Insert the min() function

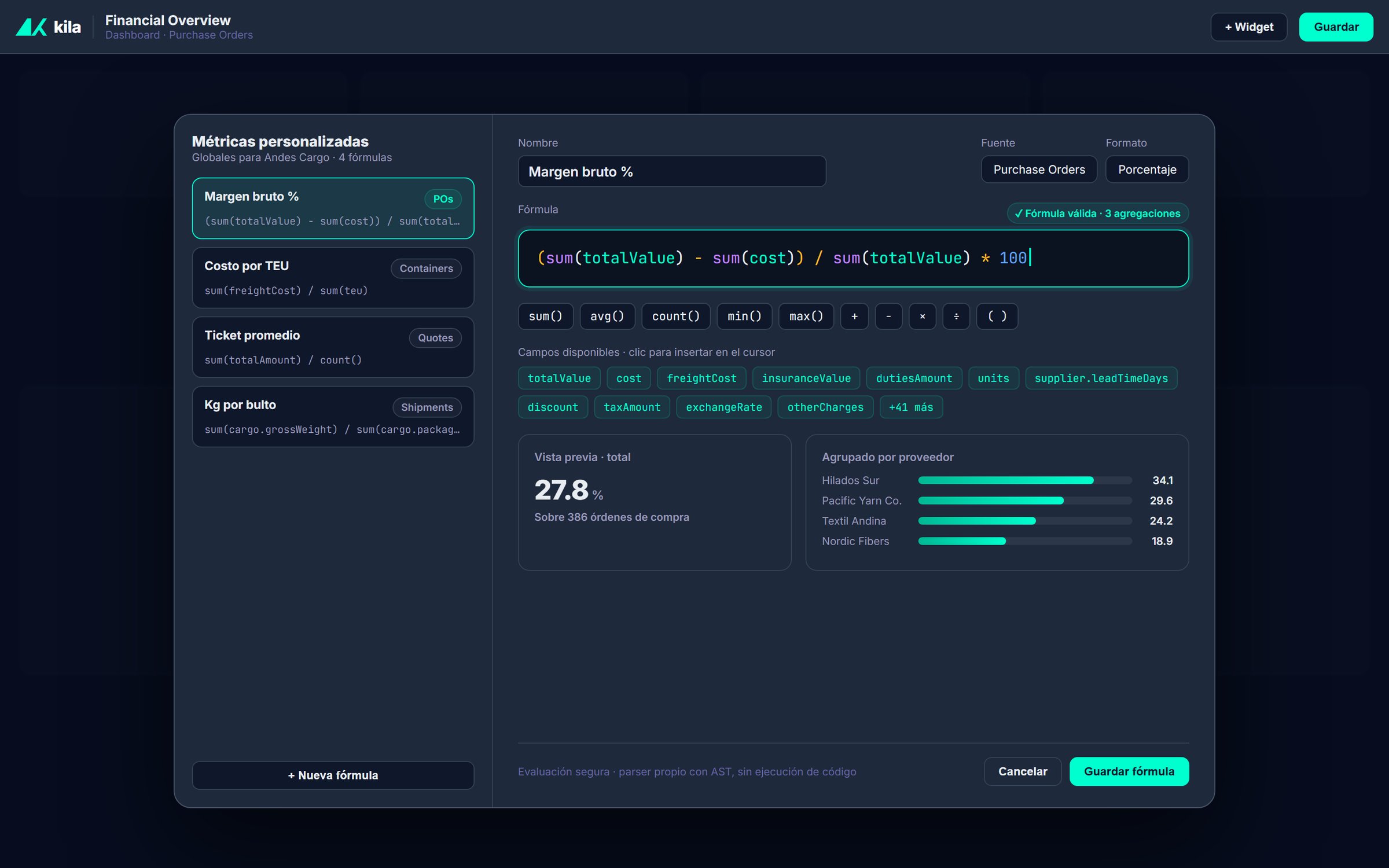point(744,316)
